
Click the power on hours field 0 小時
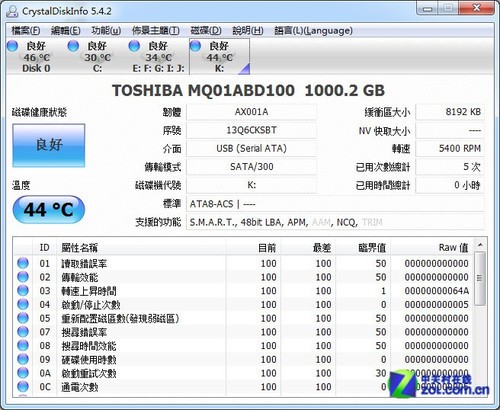(450, 185)
